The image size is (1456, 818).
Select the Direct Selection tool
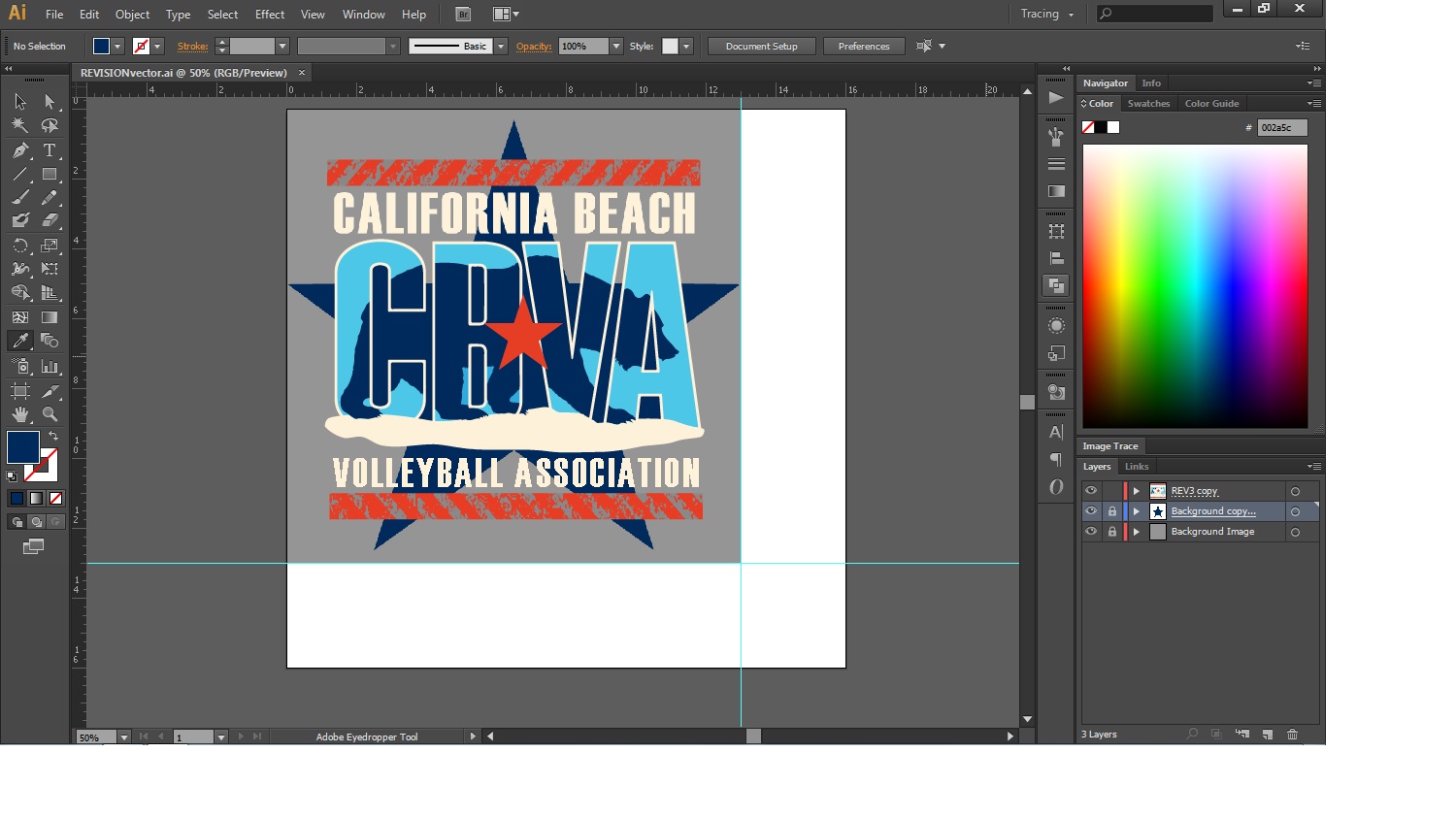pyautogui.click(x=50, y=101)
